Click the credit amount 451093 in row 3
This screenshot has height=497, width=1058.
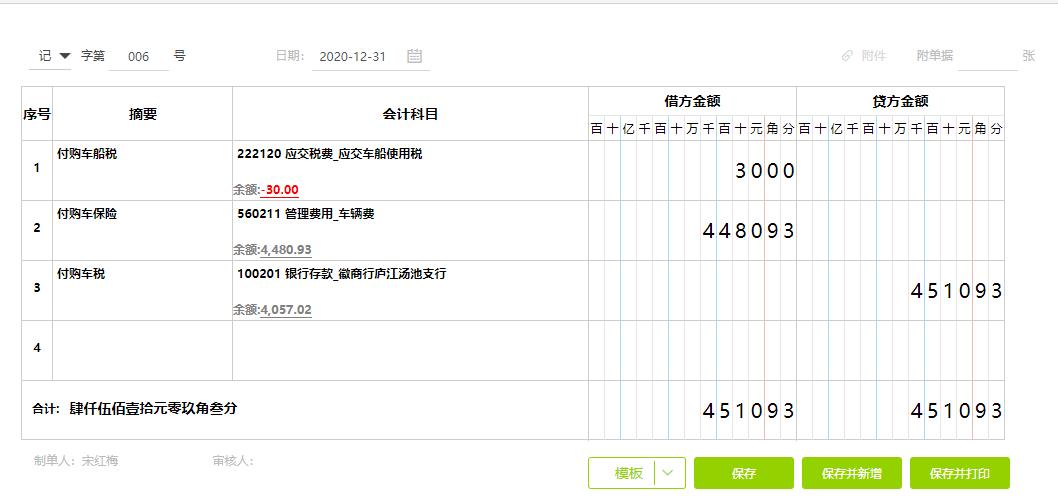pyautogui.click(x=955, y=291)
